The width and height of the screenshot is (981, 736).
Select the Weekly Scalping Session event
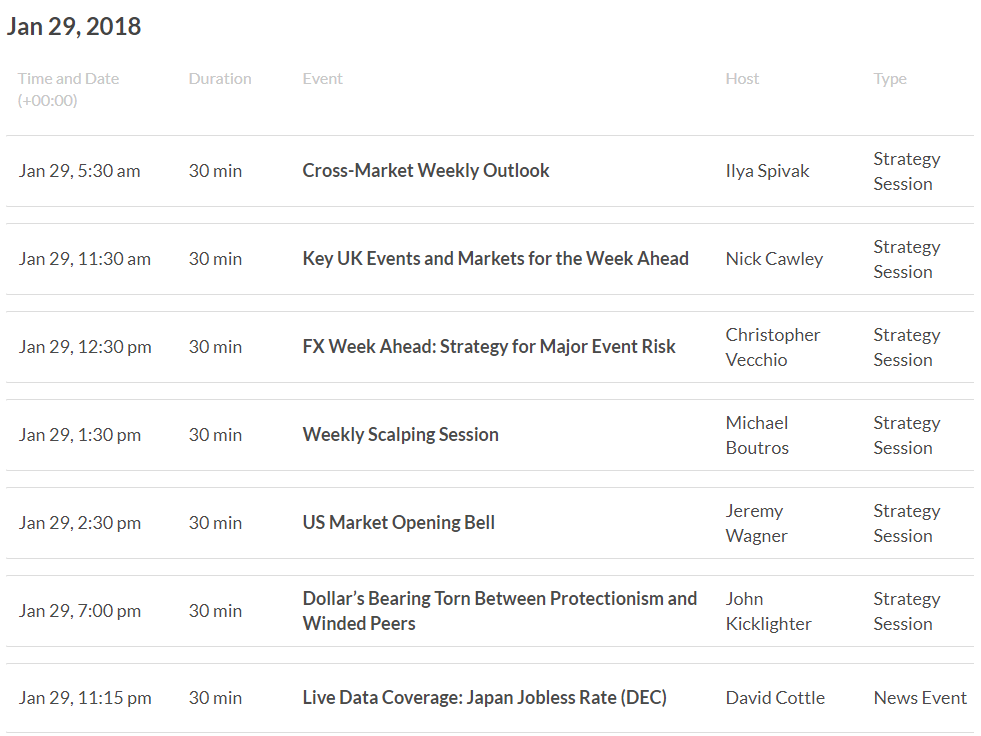400,434
